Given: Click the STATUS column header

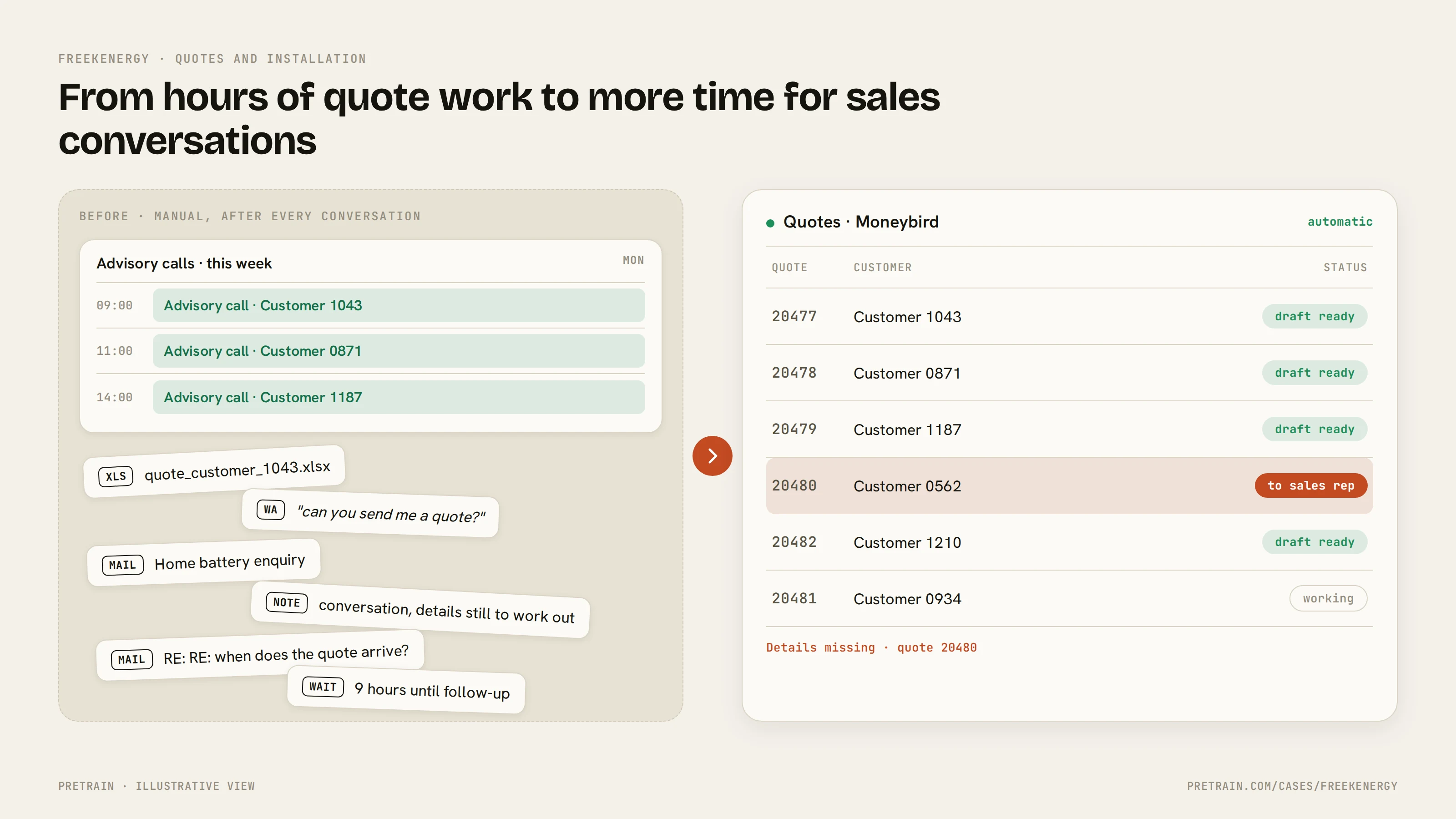Looking at the screenshot, I should point(1345,268).
